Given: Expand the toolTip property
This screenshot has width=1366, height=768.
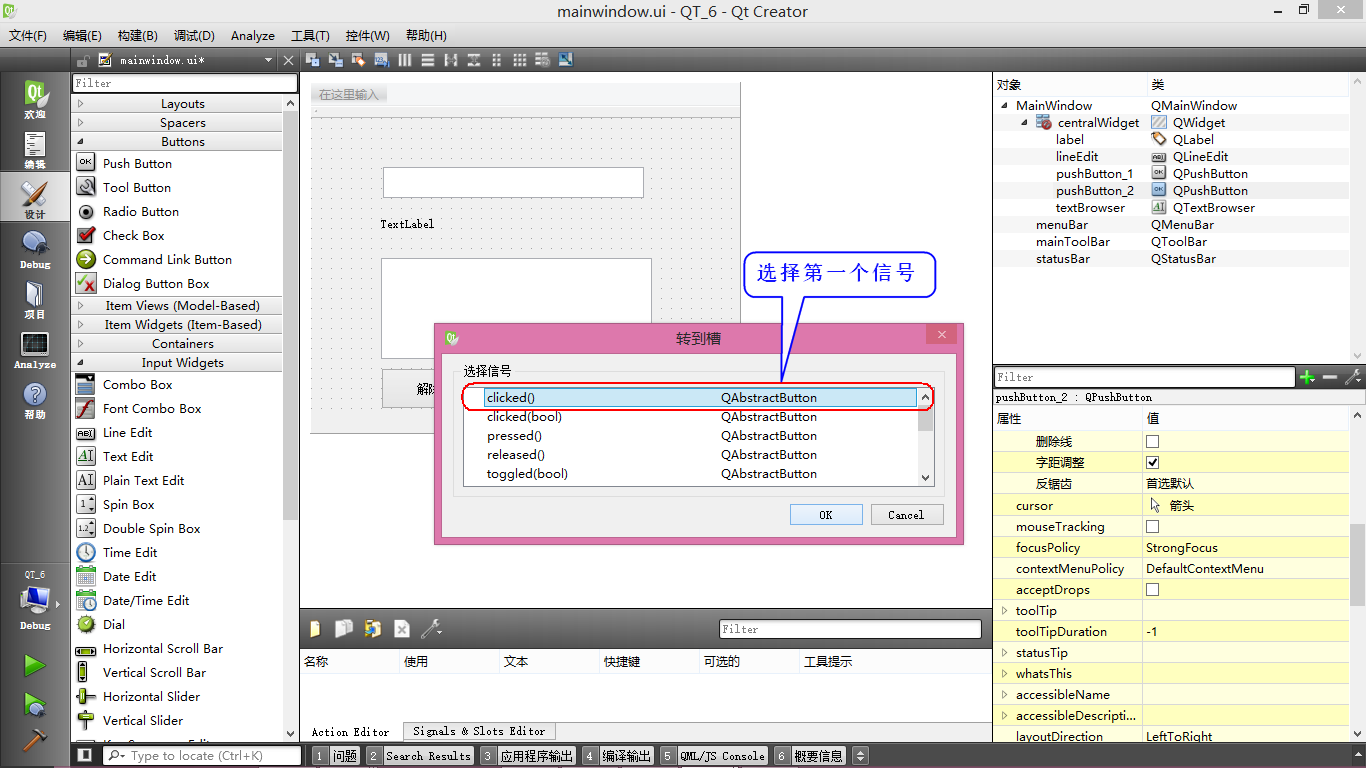Looking at the screenshot, I should [x=1004, y=610].
